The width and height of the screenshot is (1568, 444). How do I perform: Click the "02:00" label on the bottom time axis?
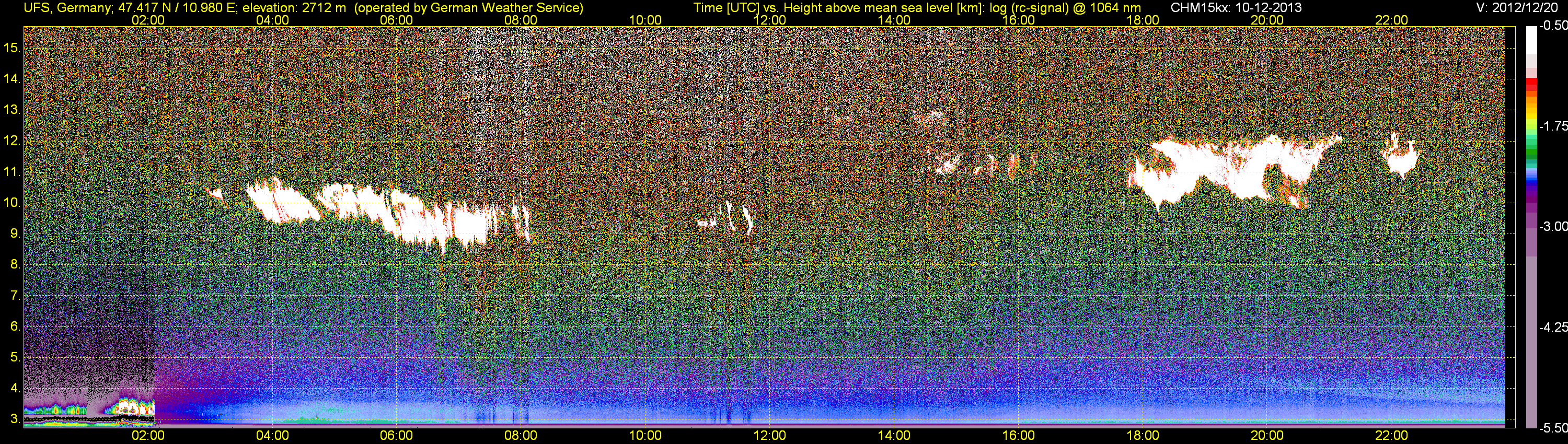pos(148,436)
